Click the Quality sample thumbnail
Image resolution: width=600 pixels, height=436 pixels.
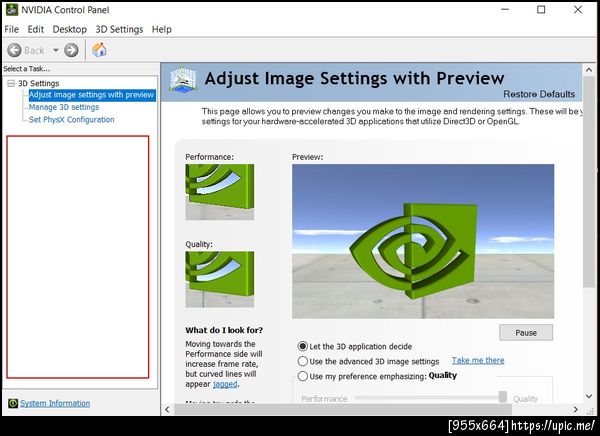click(x=220, y=279)
